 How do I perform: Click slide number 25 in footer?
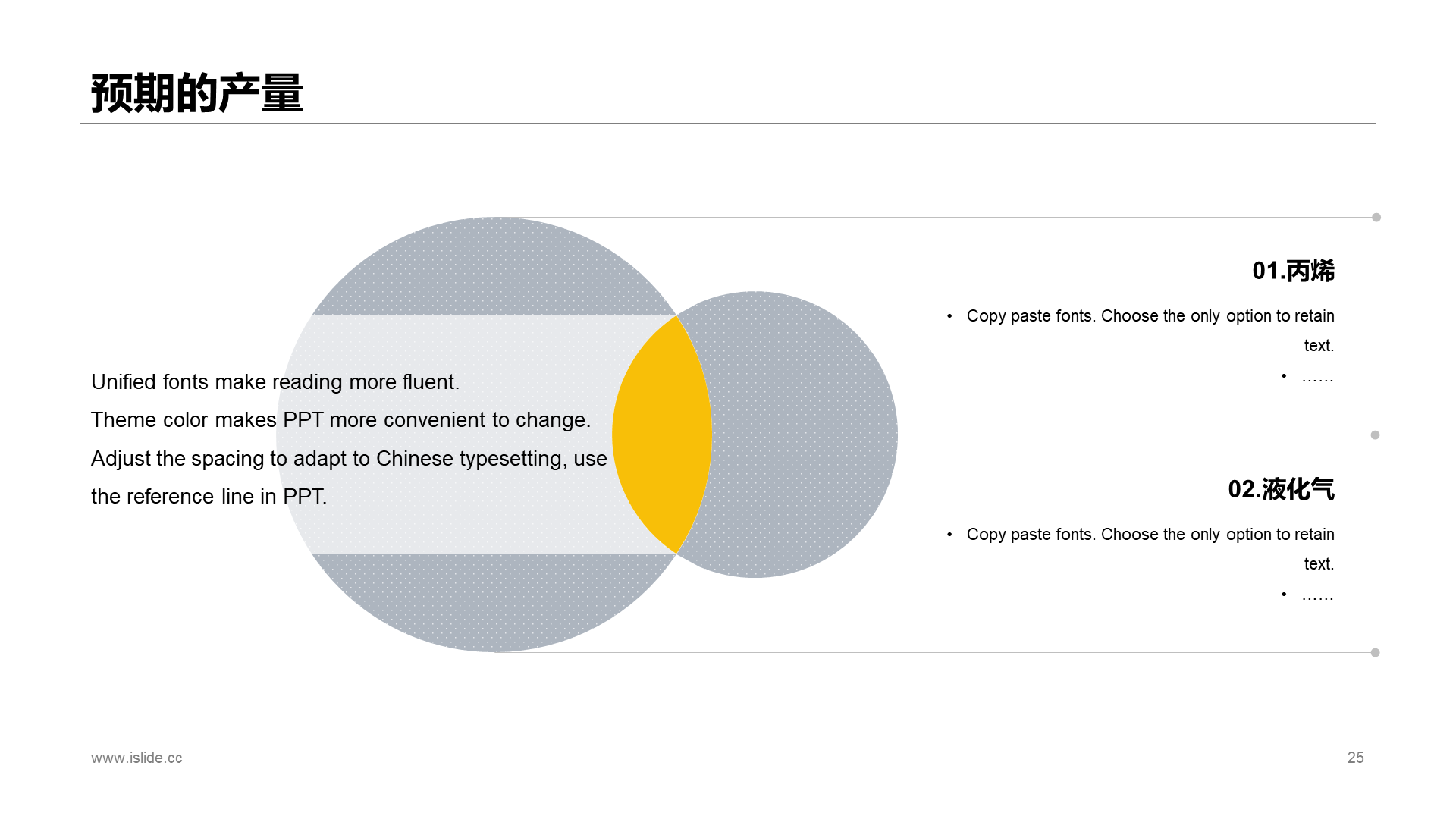click(x=1355, y=758)
